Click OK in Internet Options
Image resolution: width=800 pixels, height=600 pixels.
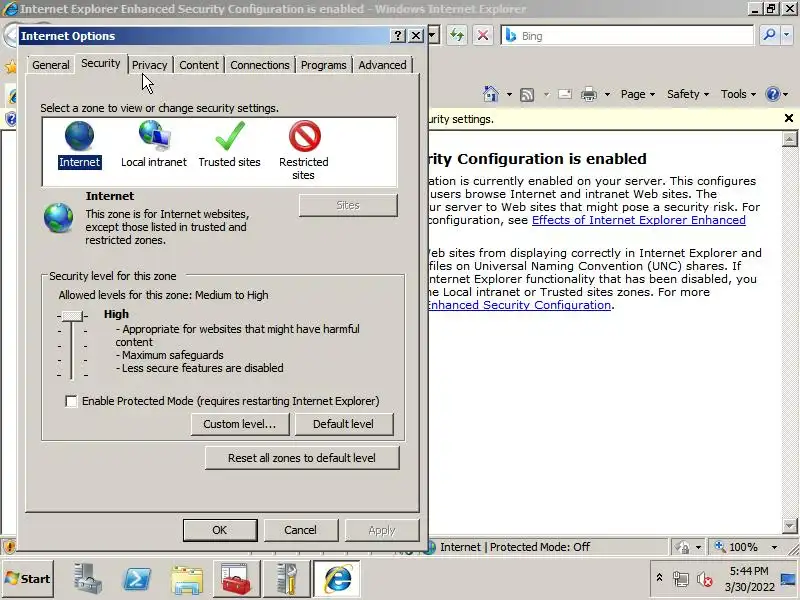pos(220,530)
